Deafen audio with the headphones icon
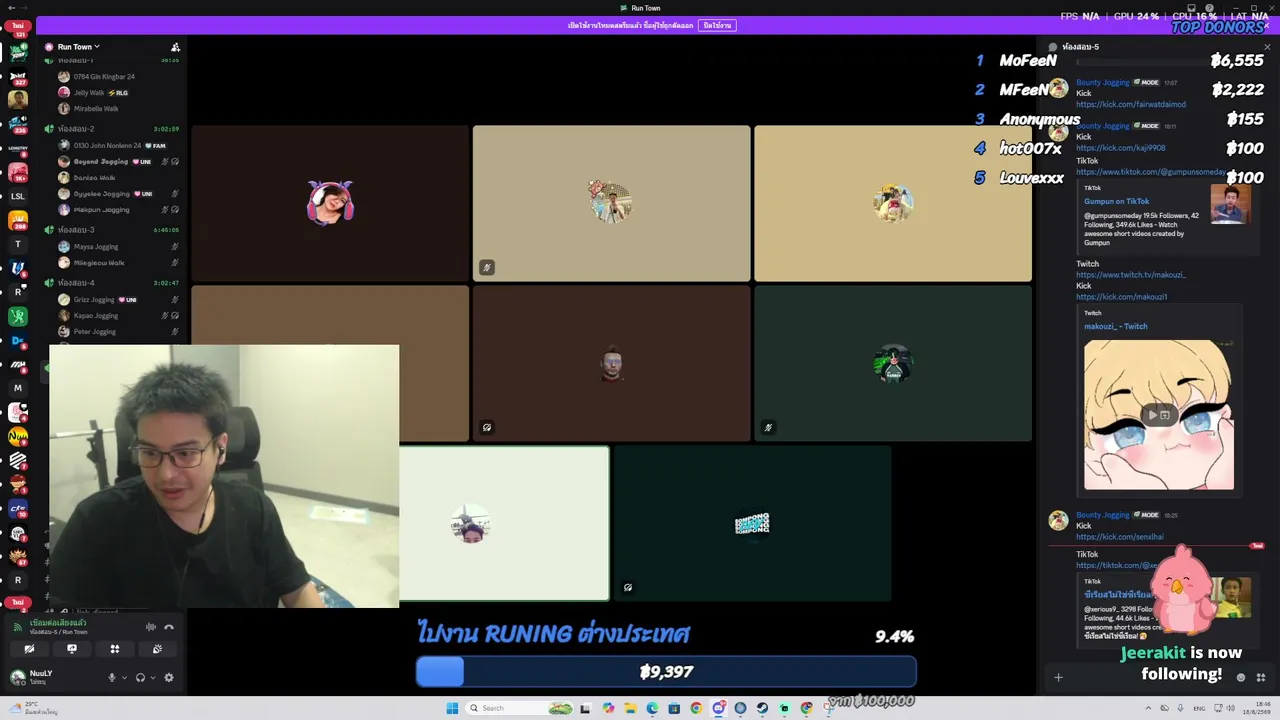The image size is (1280, 720). click(x=140, y=677)
